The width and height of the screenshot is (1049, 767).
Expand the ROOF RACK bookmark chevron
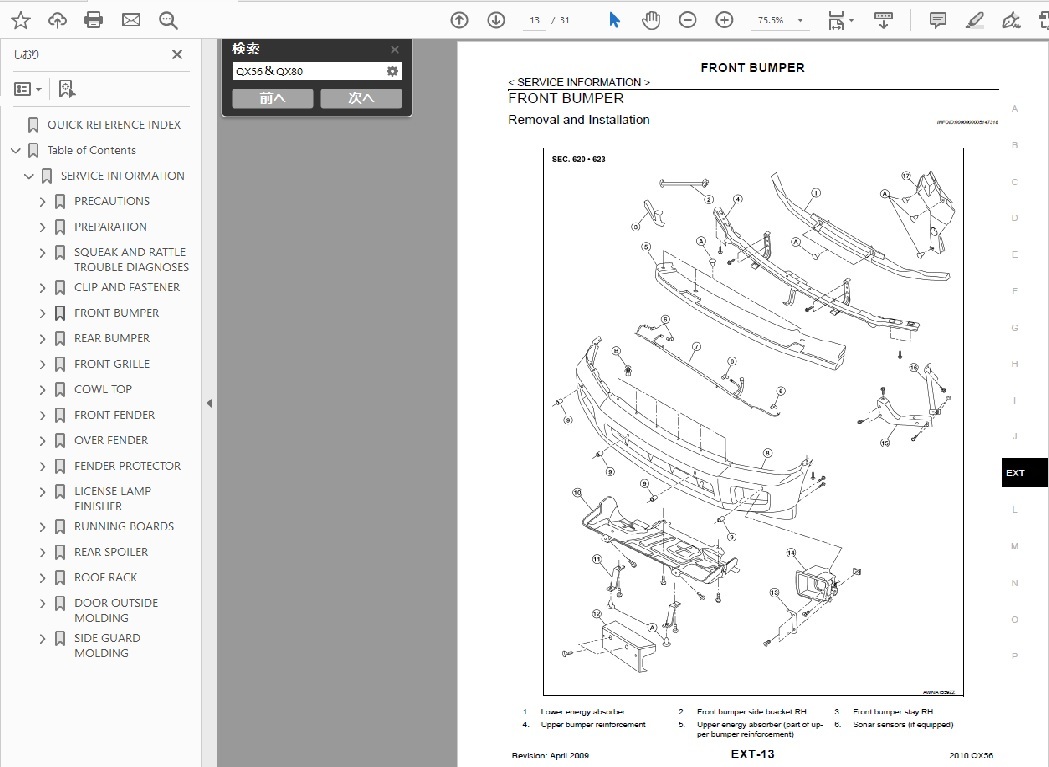tap(42, 578)
